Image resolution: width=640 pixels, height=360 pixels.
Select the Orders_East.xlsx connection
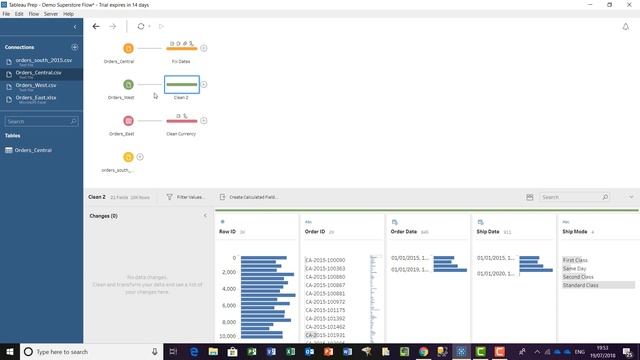42,99
